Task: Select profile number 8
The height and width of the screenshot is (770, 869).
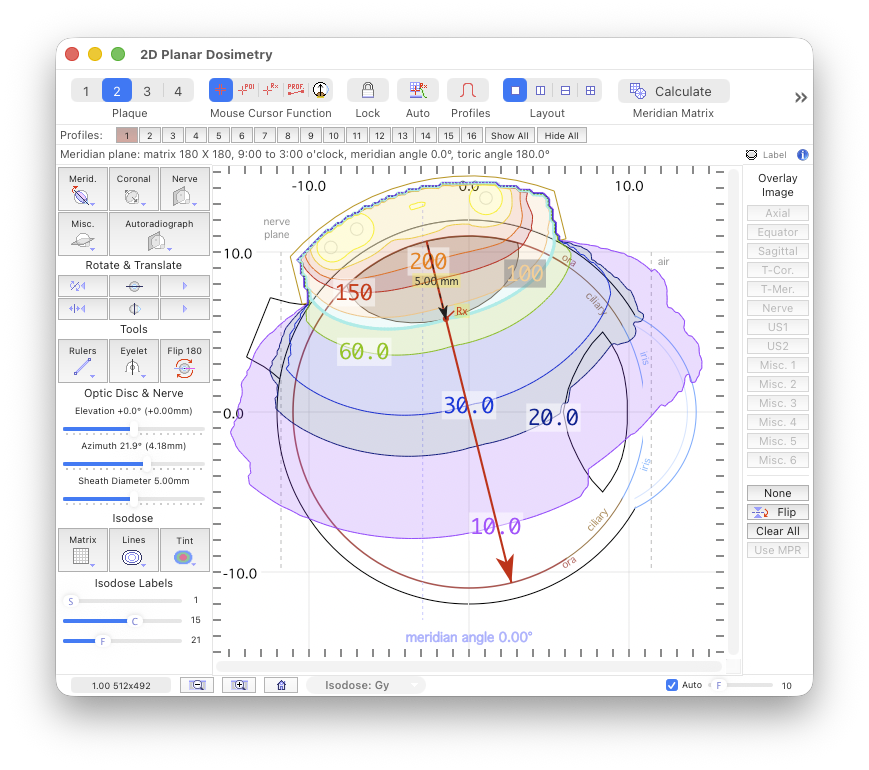Action: click(285, 135)
